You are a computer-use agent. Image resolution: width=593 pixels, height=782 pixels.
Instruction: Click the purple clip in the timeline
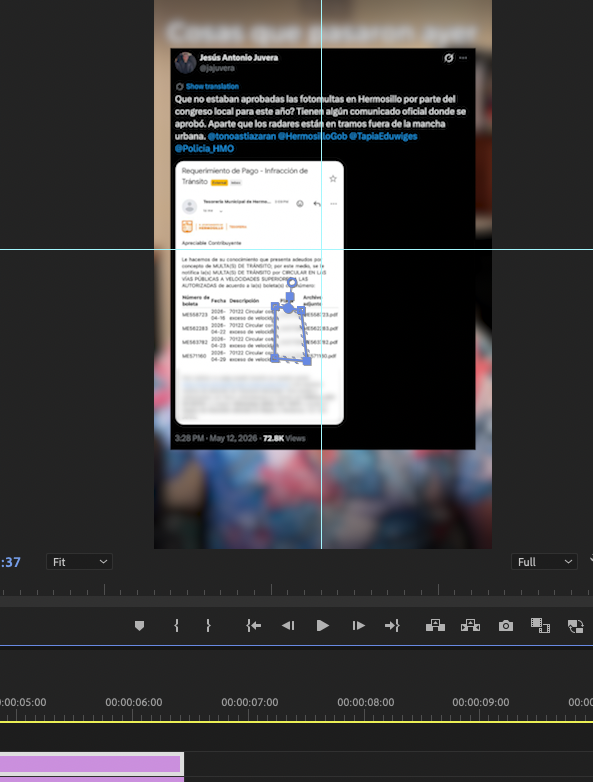91,764
